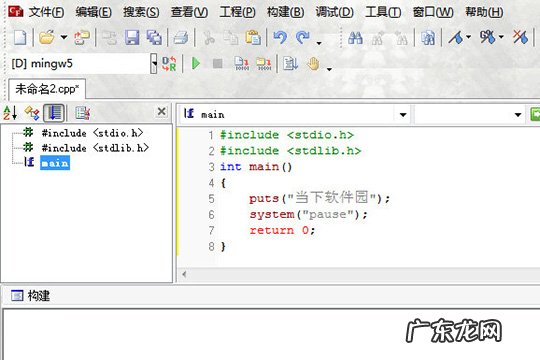This screenshot has width=540, height=360.
Task: Click code line 6 system("pause")
Action: tap(308, 214)
